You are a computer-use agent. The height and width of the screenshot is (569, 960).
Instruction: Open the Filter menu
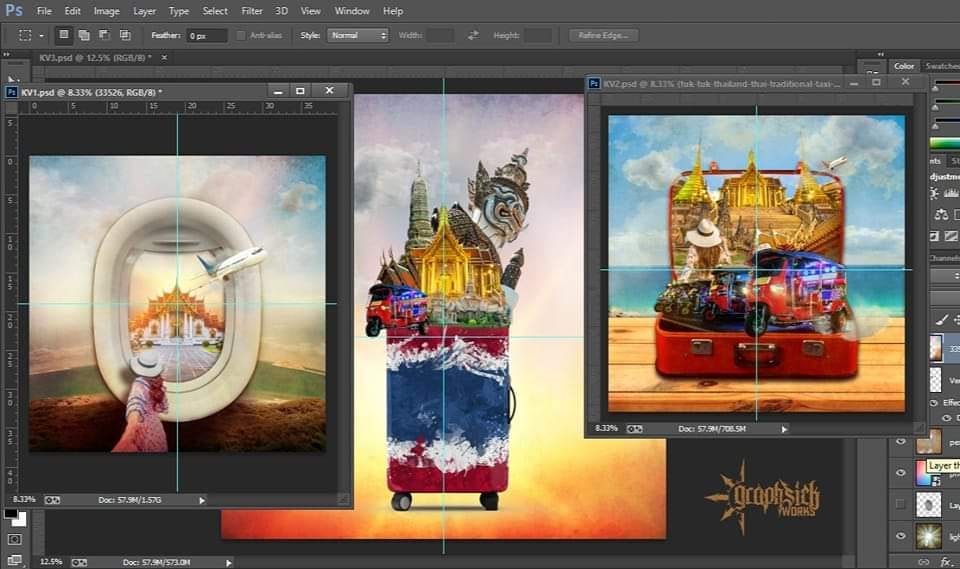tap(252, 11)
